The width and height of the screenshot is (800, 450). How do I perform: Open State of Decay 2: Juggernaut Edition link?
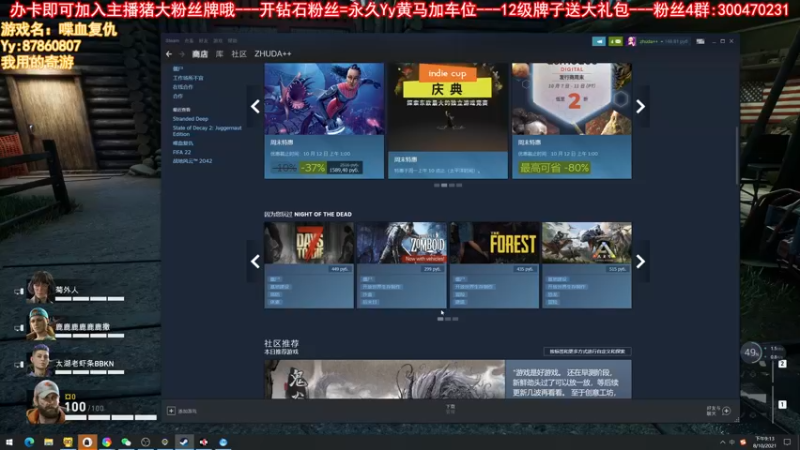pos(207,131)
